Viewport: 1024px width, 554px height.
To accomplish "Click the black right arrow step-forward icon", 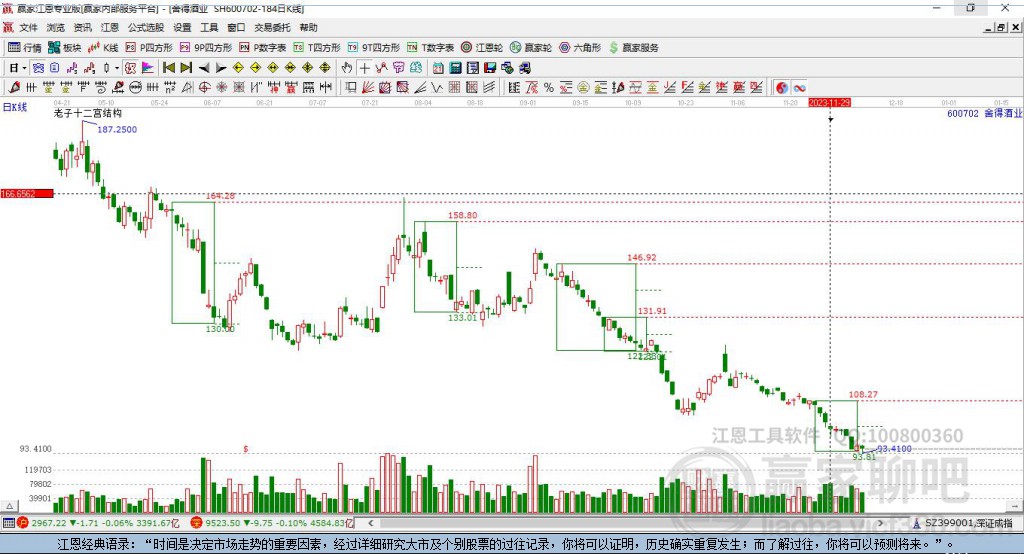I will tap(221, 68).
